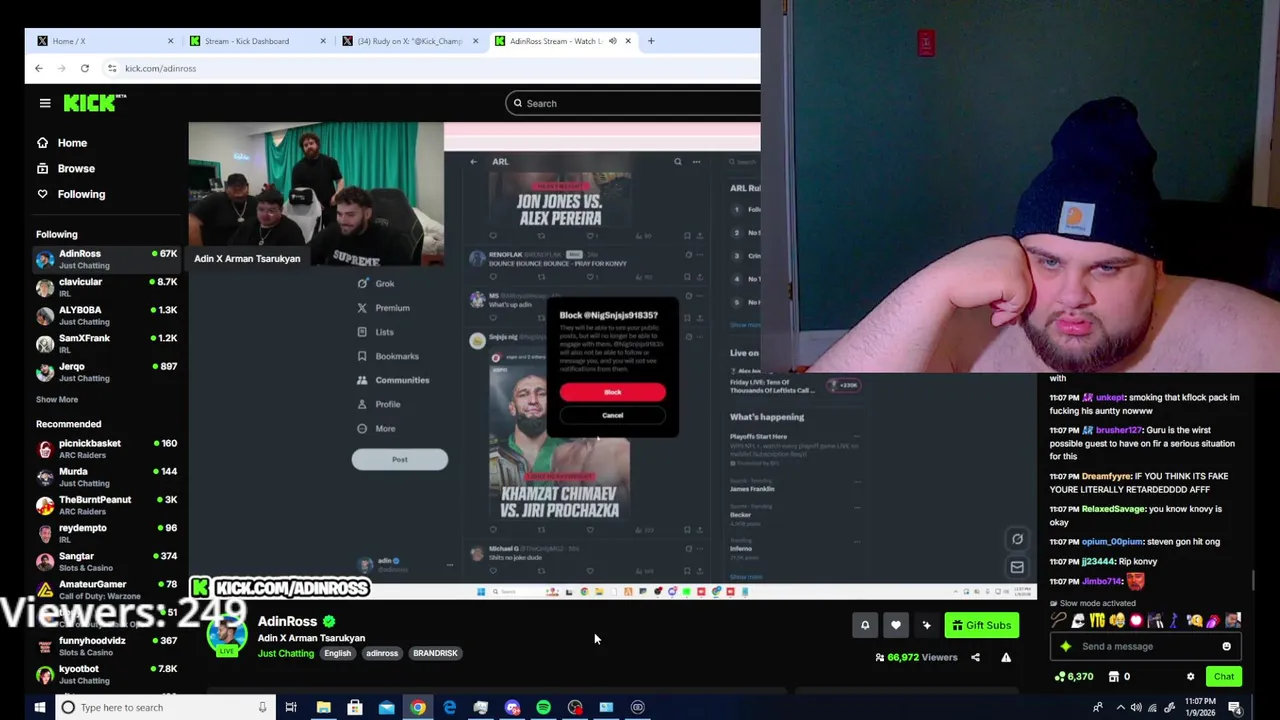Click the Block button in stream
Viewport: 1280px width, 720px height.
[x=612, y=392]
